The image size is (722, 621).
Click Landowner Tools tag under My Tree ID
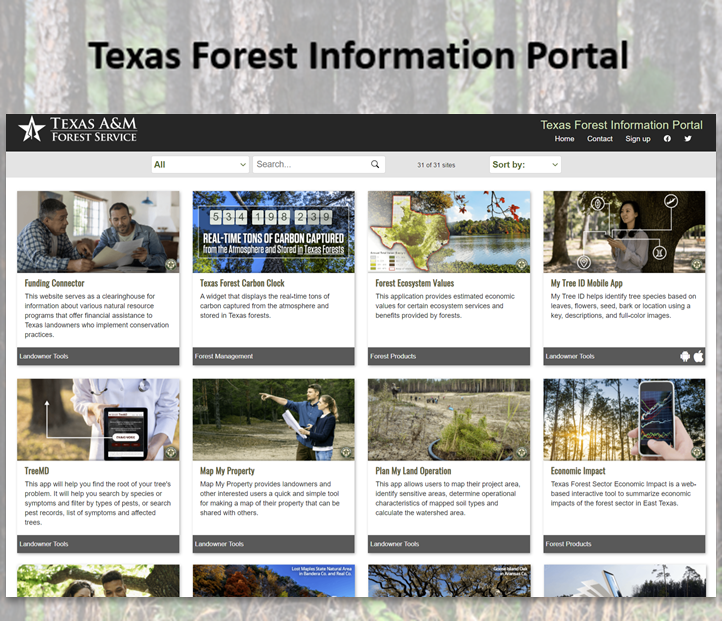tap(570, 356)
